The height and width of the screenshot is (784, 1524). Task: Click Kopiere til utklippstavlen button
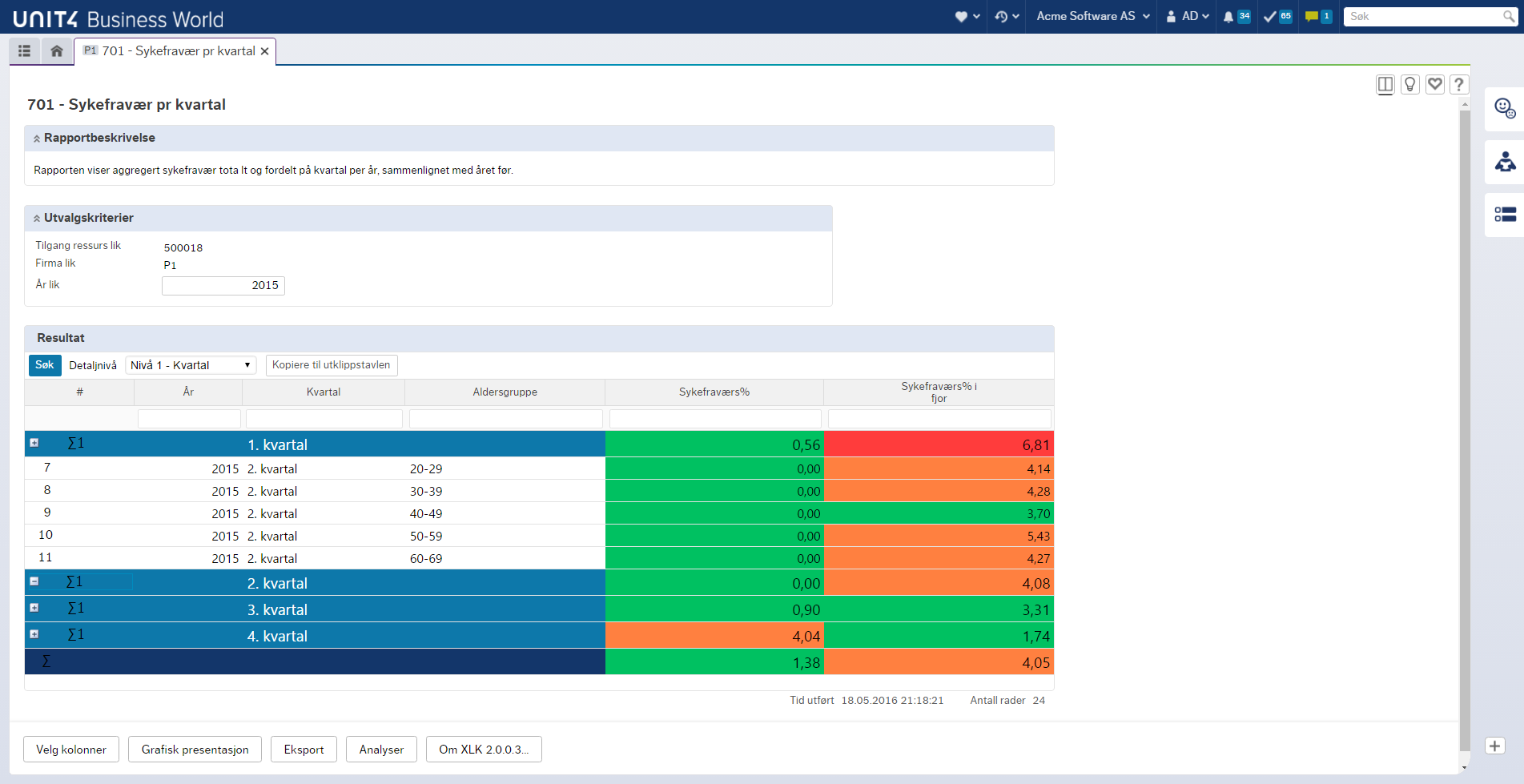332,365
